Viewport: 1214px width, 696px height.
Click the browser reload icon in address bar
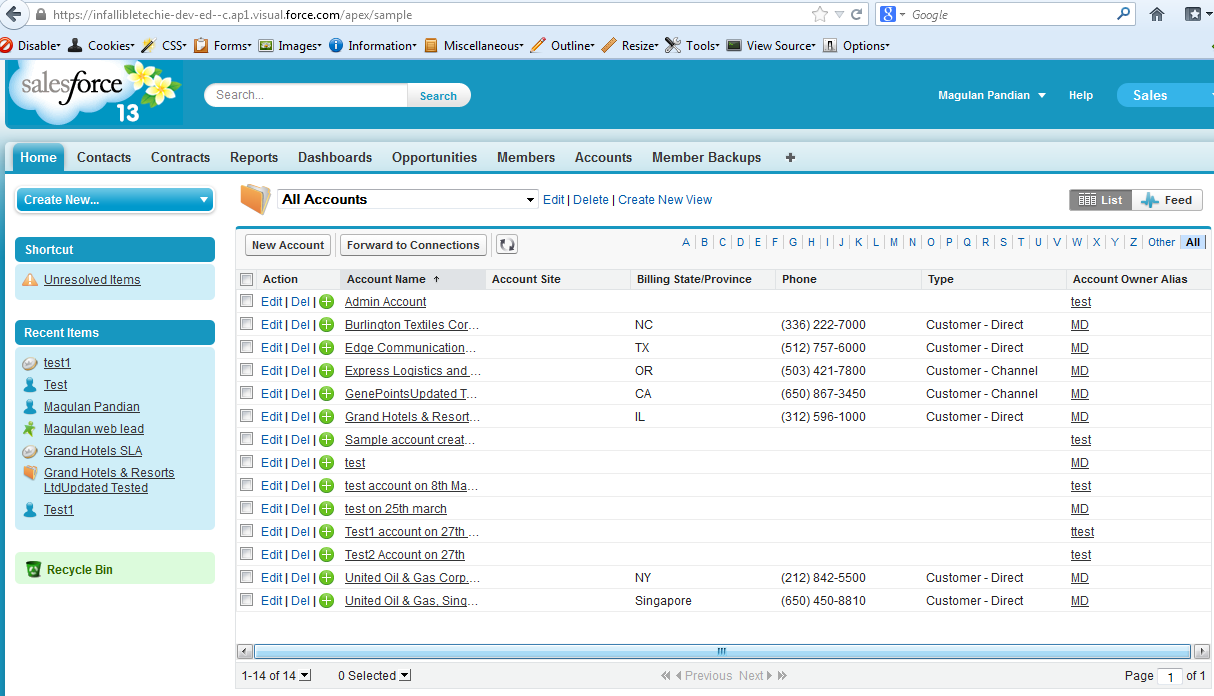pyautogui.click(x=857, y=15)
